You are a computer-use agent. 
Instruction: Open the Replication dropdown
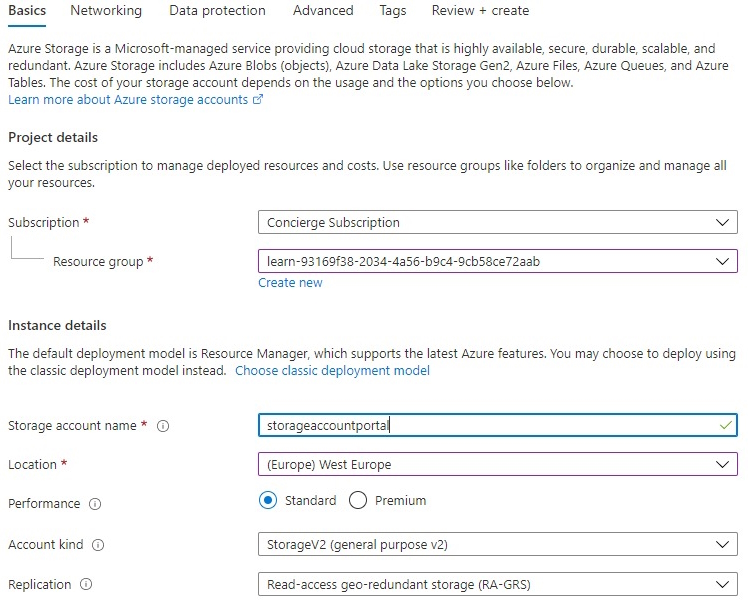497,584
